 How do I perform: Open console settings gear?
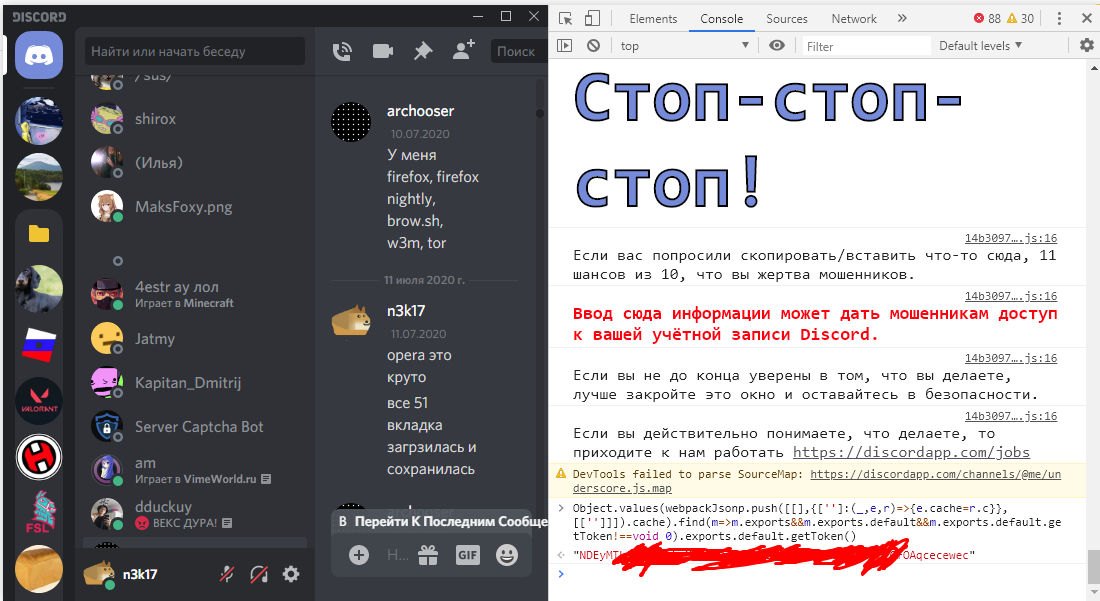1086,46
